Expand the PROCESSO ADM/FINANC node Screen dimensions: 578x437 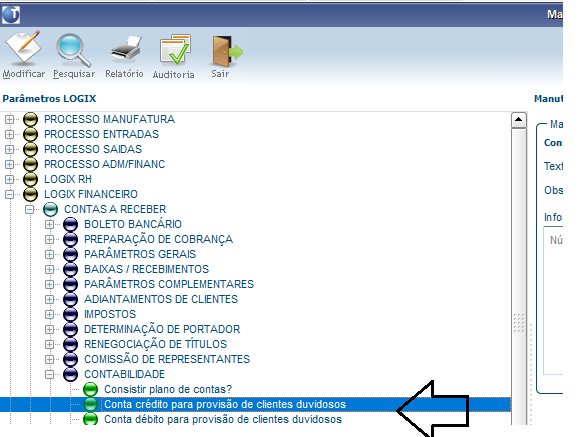(x=9, y=164)
